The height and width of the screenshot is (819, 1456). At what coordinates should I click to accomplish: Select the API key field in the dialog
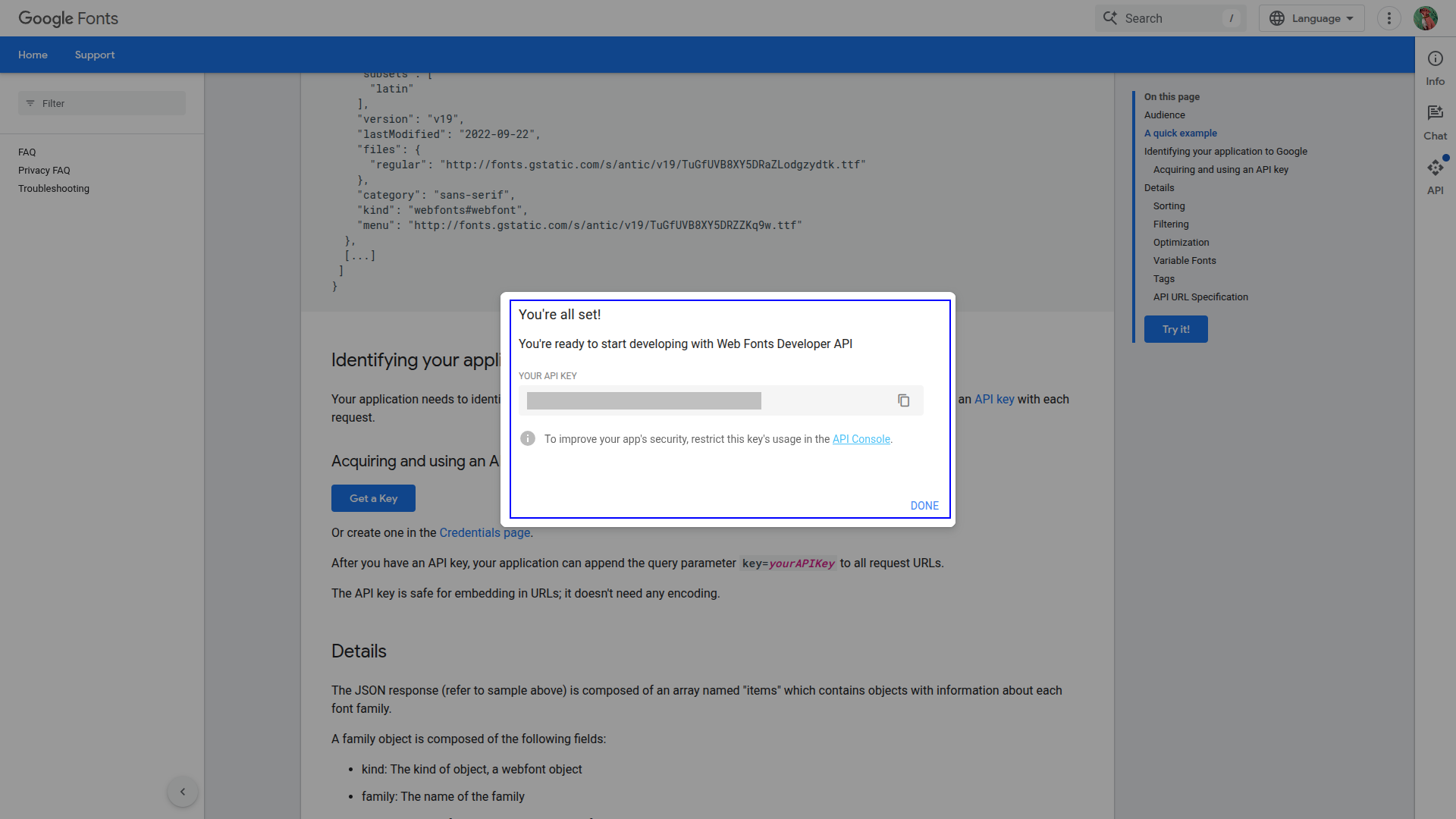tap(720, 400)
